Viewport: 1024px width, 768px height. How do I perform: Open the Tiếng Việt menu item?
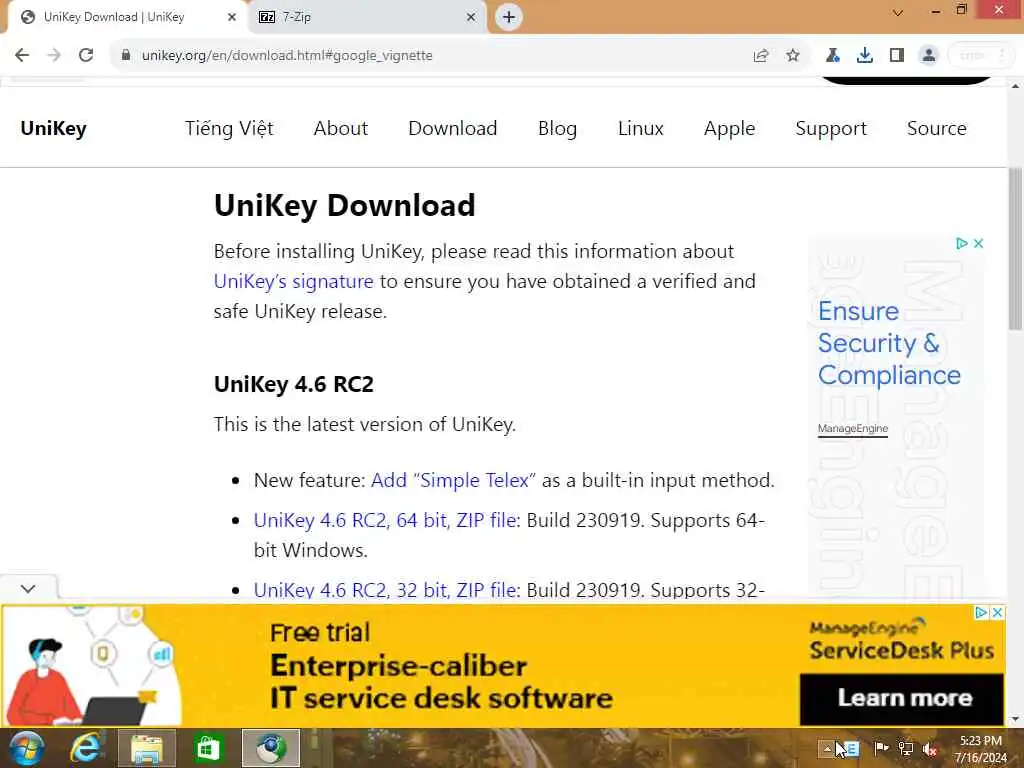pyautogui.click(x=229, y=129)
